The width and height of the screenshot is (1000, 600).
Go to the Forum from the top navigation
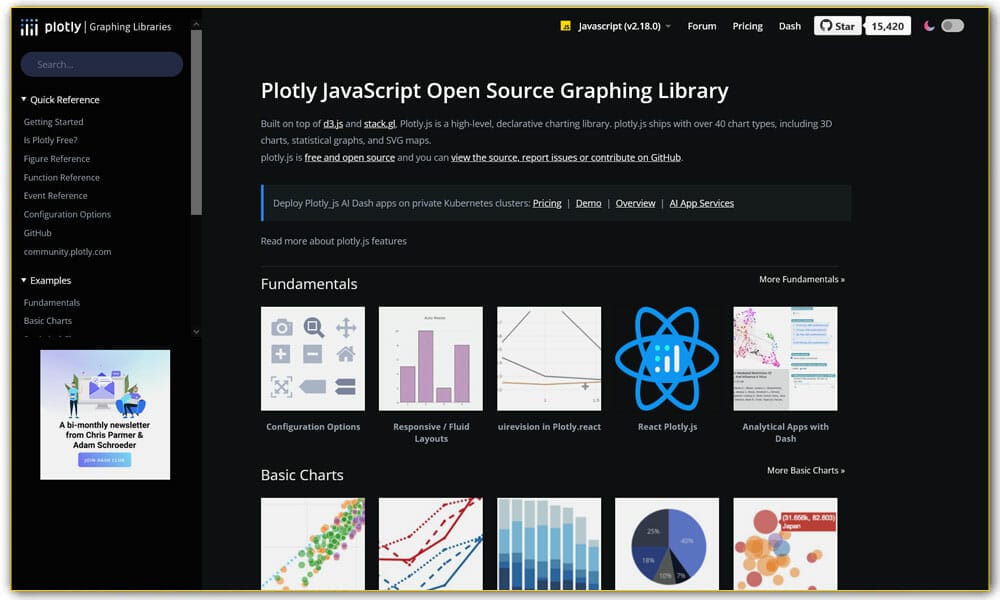click(702, 26)
